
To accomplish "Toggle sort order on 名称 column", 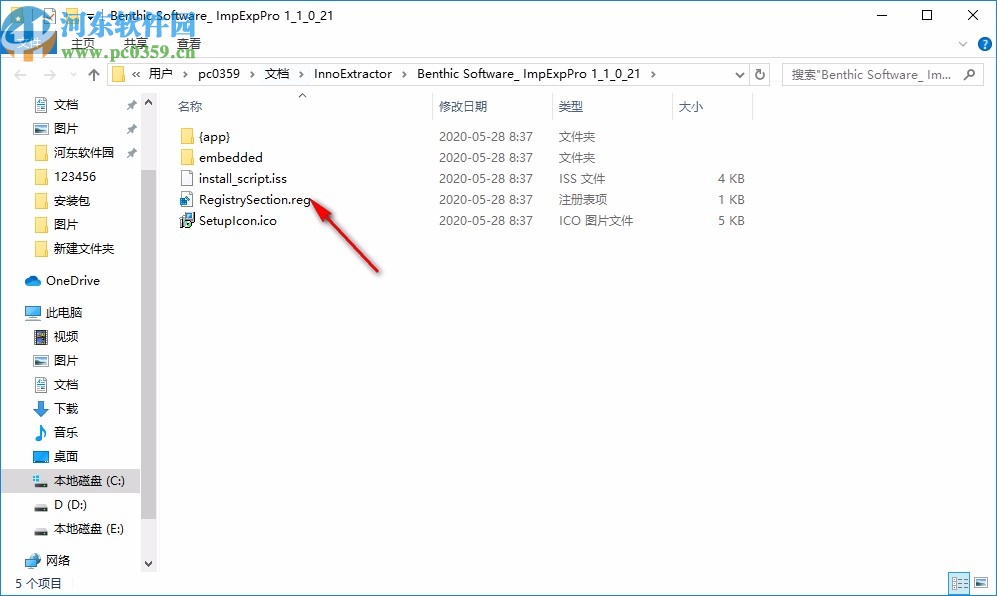I will pos(190,106).
